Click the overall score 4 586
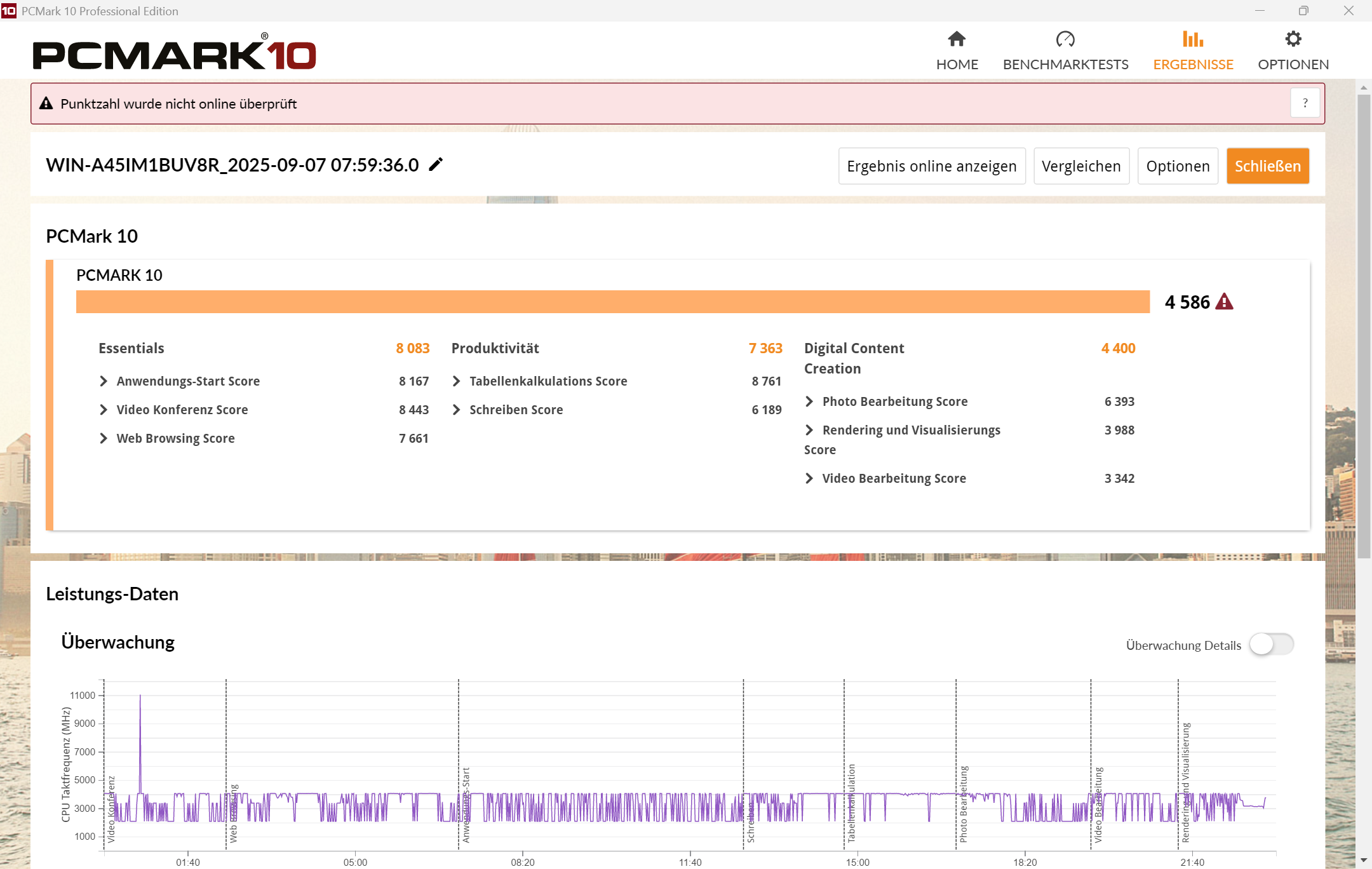Screen dimensions: 1372x869 [x=1187, y=302]
